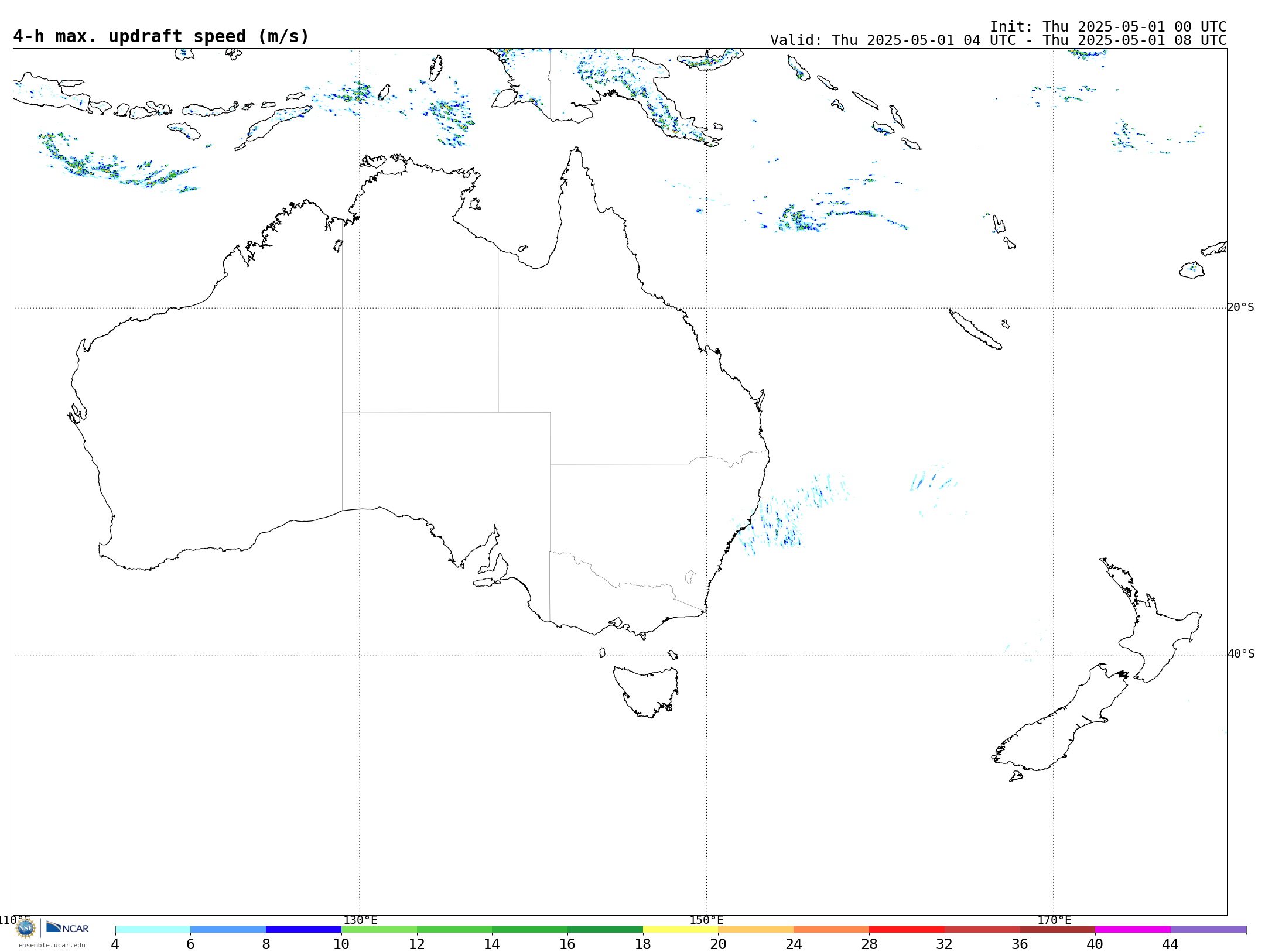Click the colorbar tick label '8'

point(266,944)
